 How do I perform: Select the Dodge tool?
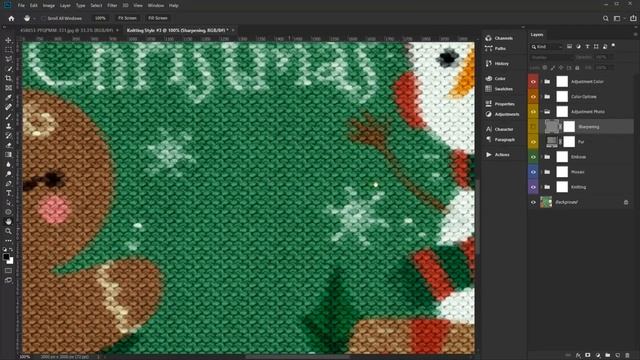point(8,174)
